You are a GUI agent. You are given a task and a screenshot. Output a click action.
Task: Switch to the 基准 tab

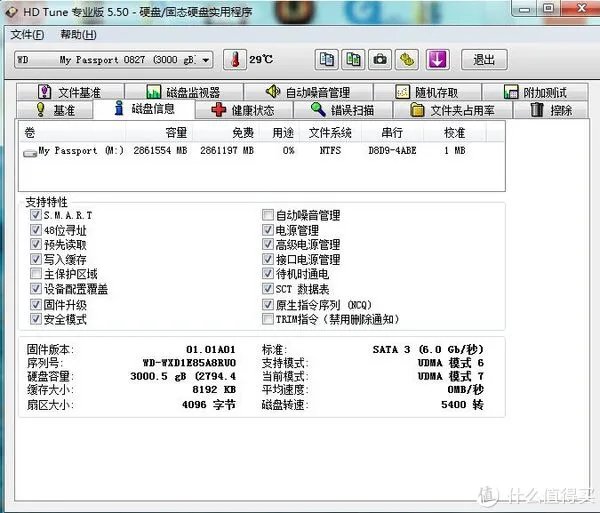point(55,110)
